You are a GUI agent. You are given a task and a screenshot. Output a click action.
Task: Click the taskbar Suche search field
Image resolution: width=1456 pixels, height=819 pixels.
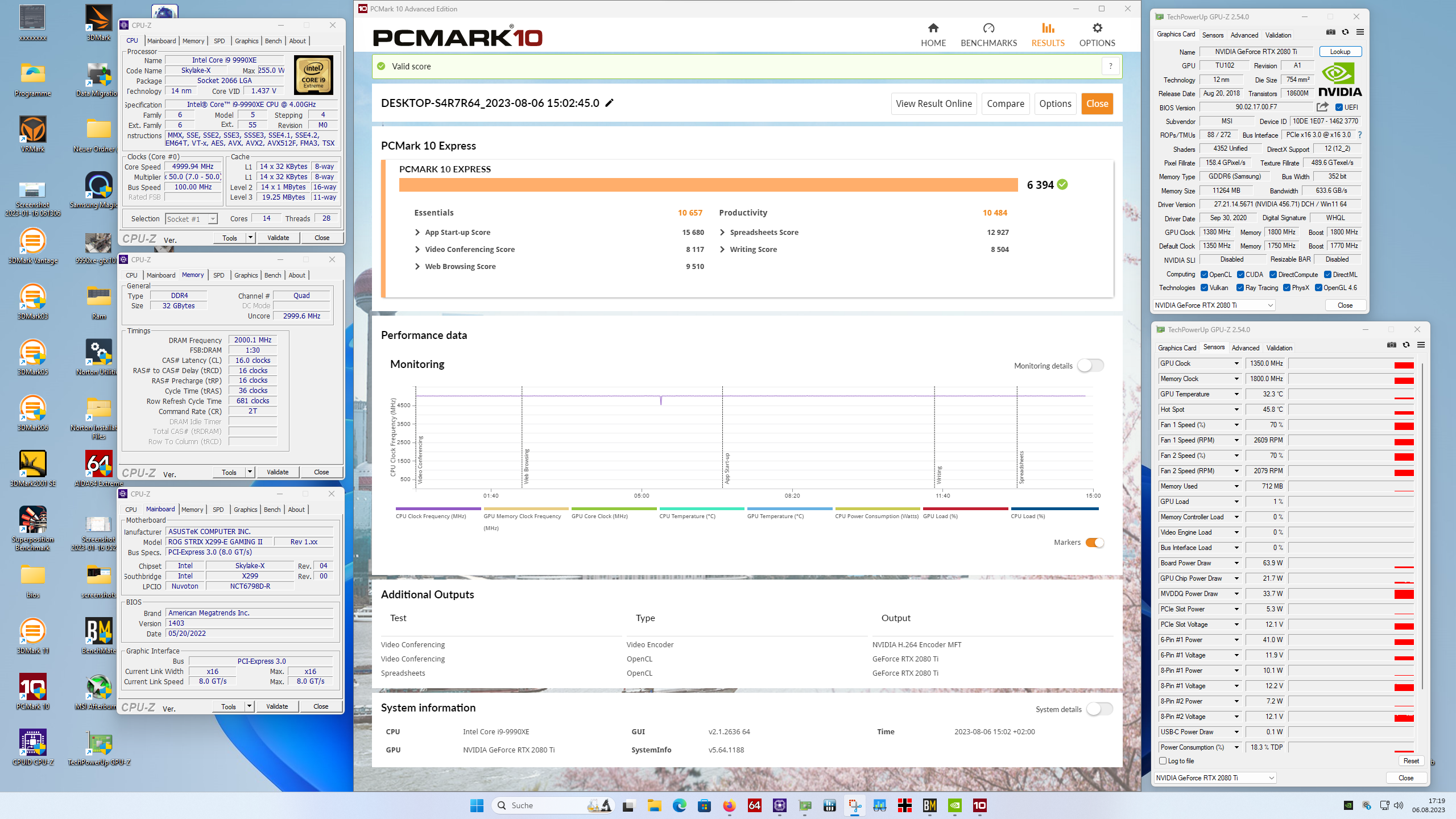(552, 805)
